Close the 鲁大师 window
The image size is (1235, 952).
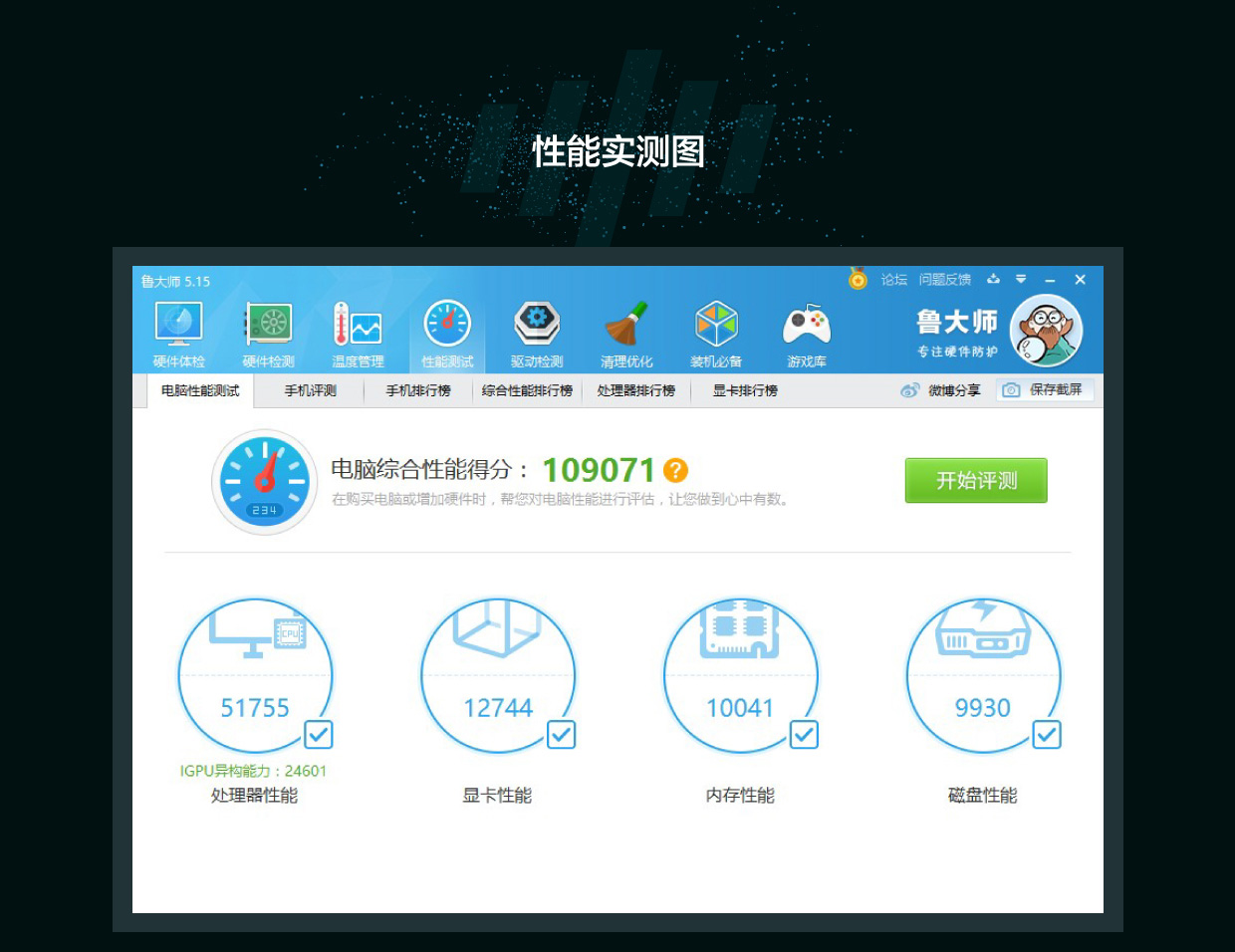(x=1081, y=280)
